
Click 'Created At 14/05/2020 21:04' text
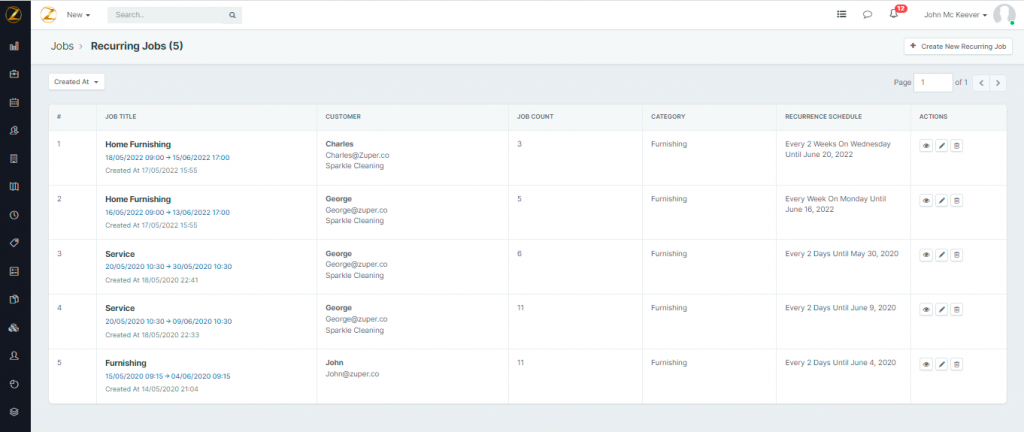tap(152, 389)
